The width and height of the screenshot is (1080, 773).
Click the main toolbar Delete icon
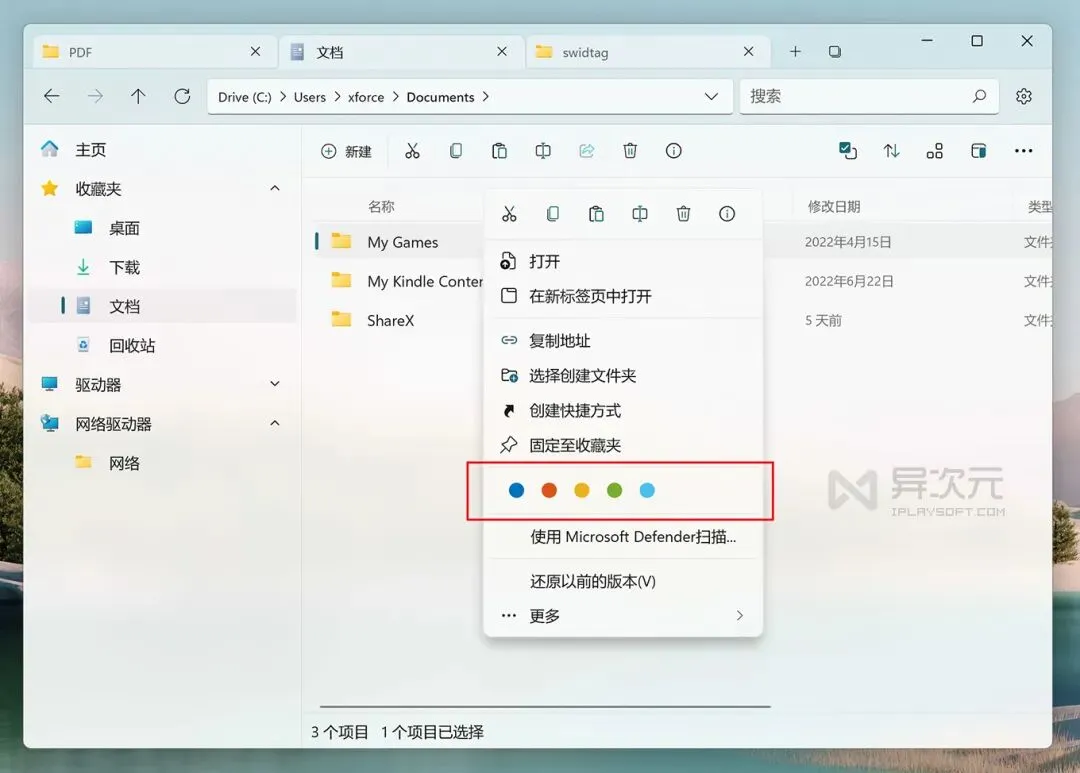tap(630, 151)
